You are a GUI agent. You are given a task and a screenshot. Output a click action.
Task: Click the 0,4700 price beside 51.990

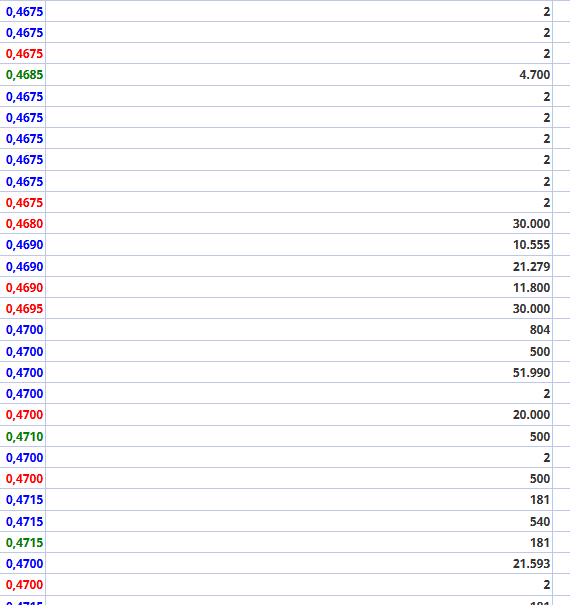click(x=22, y=372)
